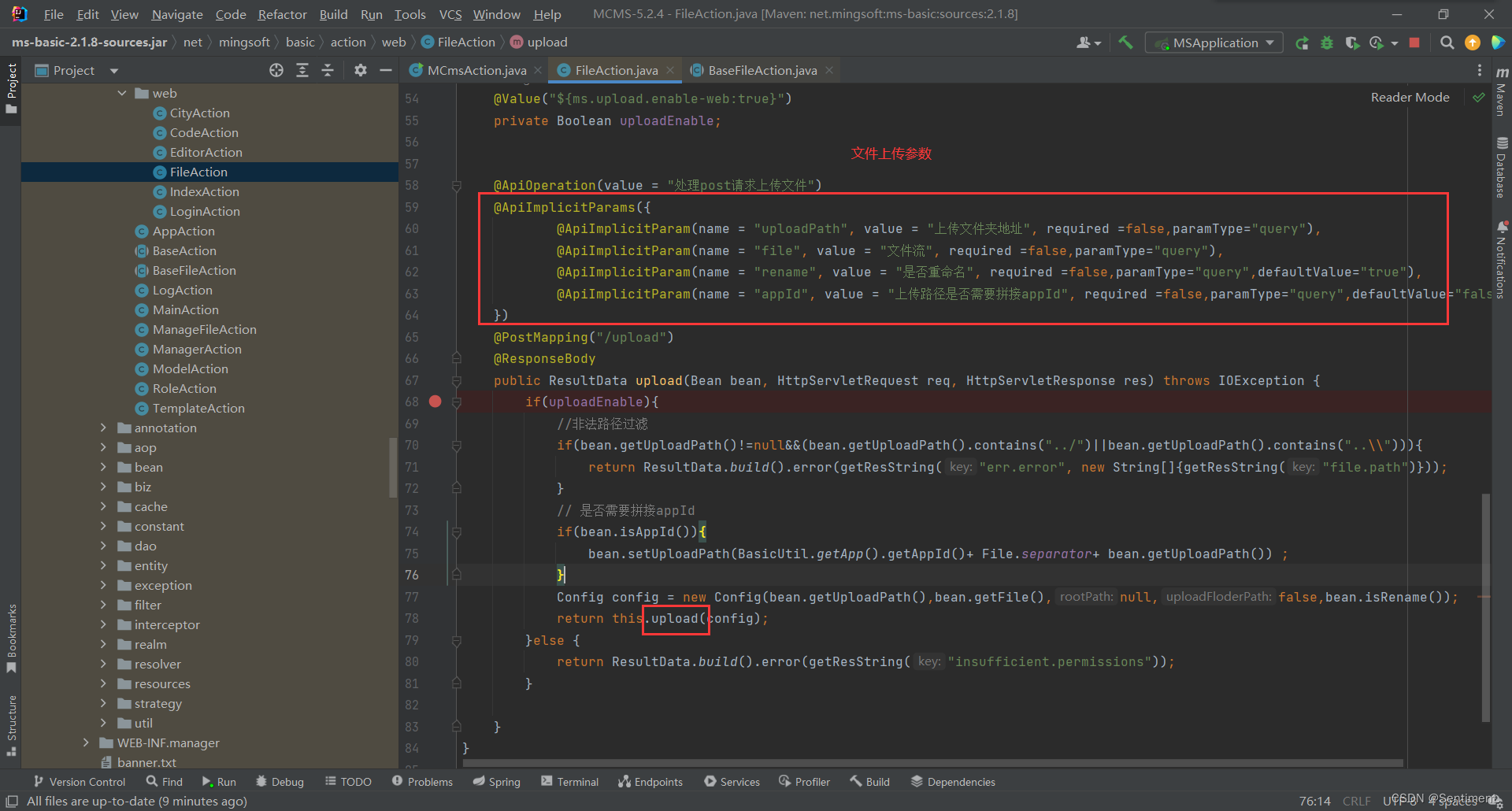Click Expand All icon in Project panel
Image resolution: width=1512 pixels, height=811 pixels.
[x=302, y=70]
